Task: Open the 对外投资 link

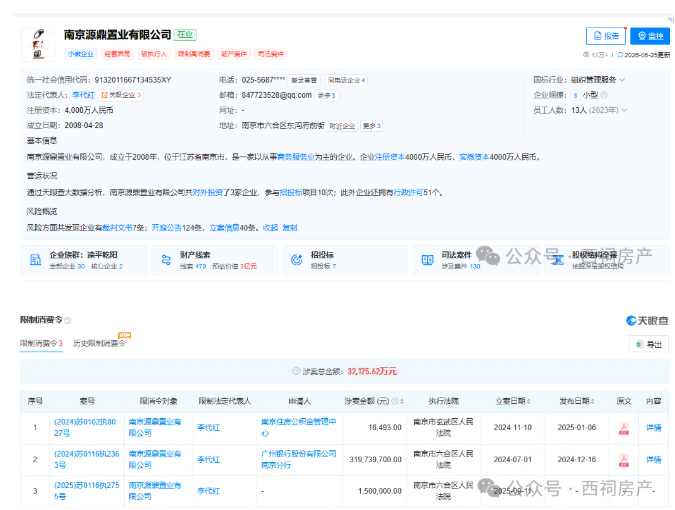Action: (207, 192)
